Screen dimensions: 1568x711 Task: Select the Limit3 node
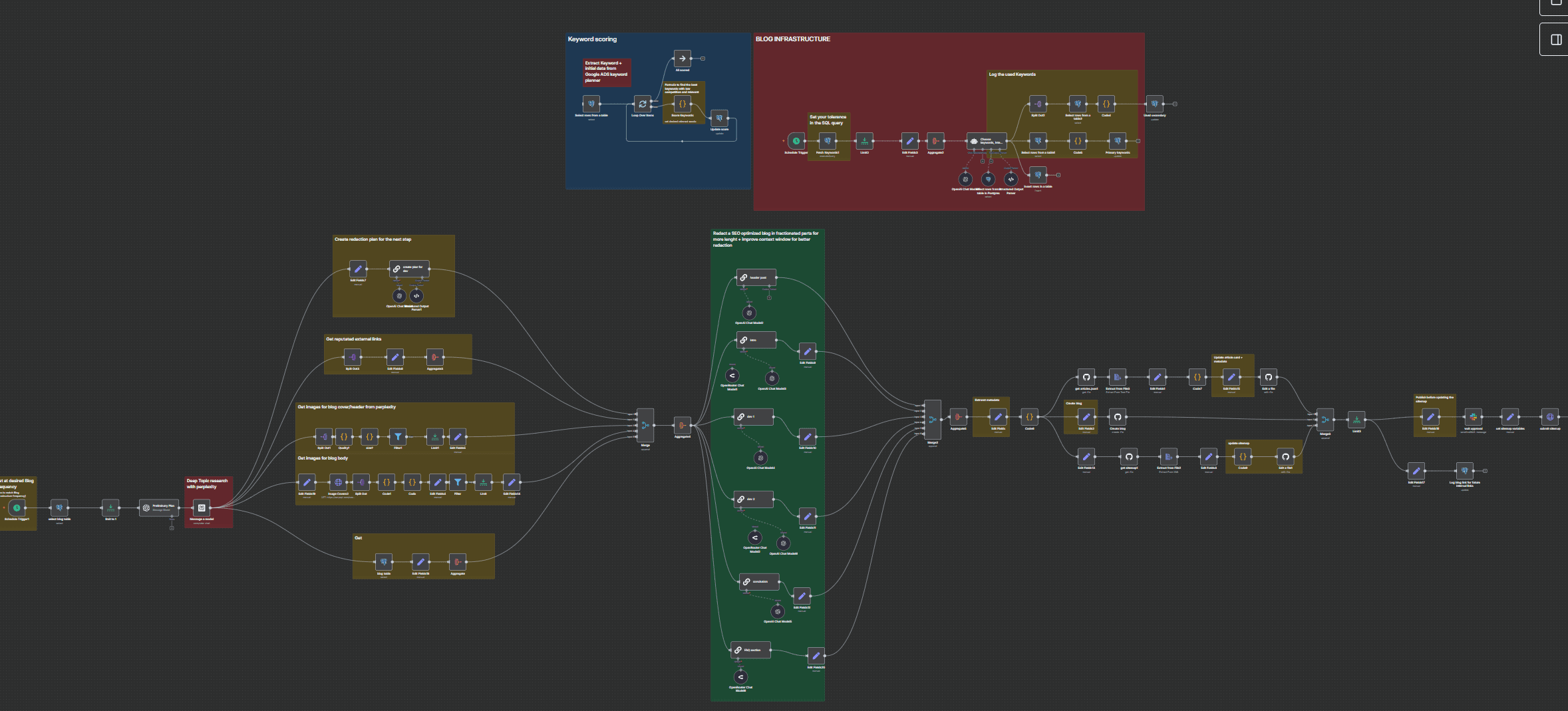point(1356,420)
